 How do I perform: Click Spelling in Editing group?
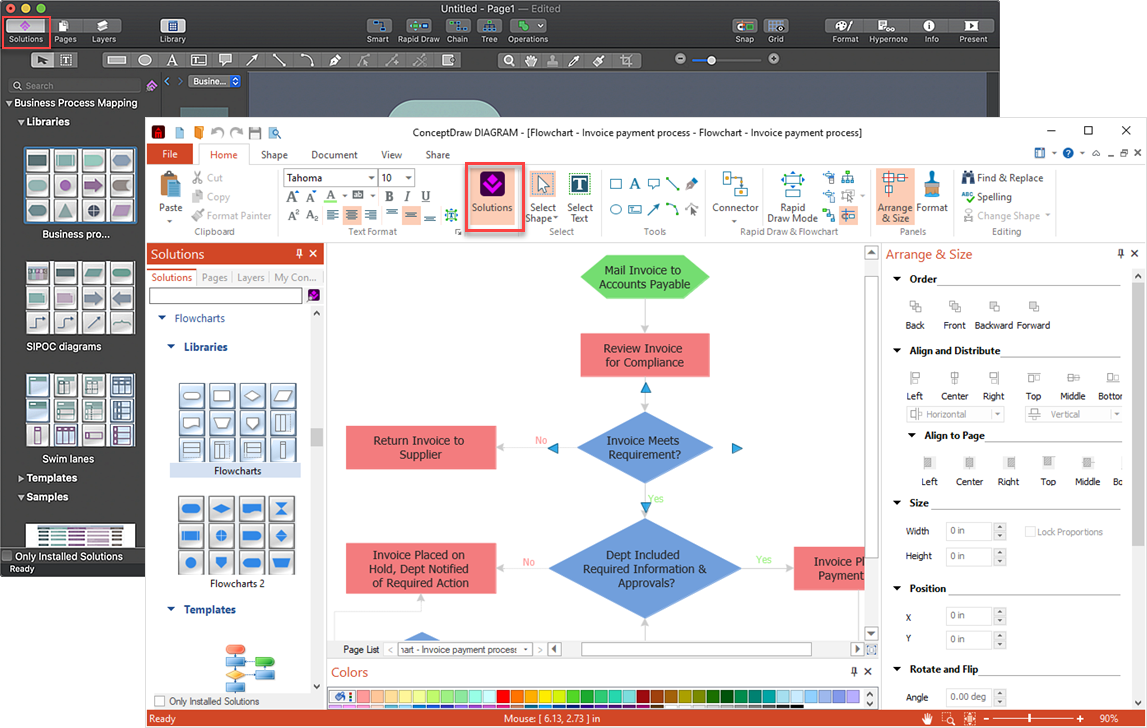986,197
